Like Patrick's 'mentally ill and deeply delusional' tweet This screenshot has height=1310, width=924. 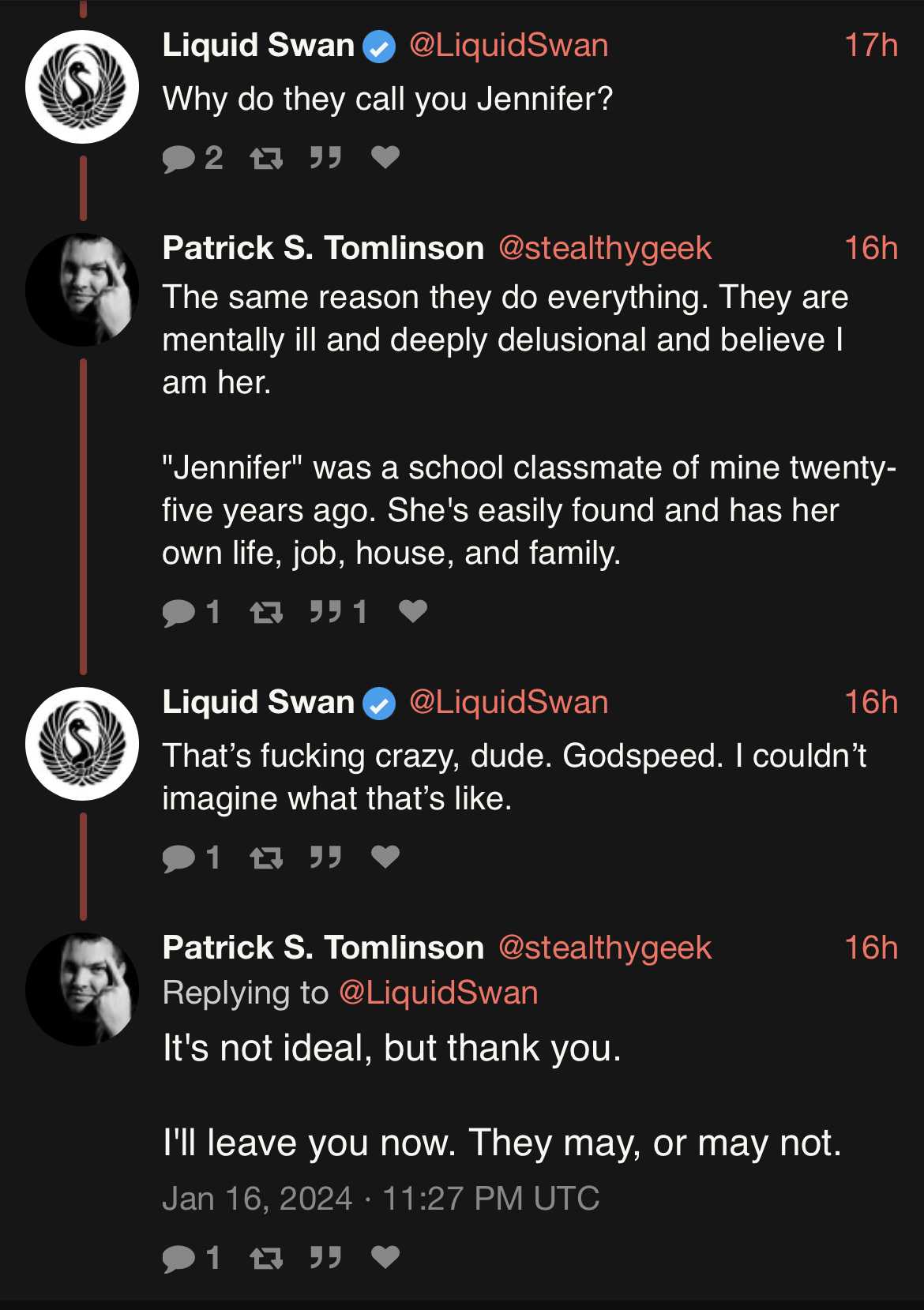413,611
